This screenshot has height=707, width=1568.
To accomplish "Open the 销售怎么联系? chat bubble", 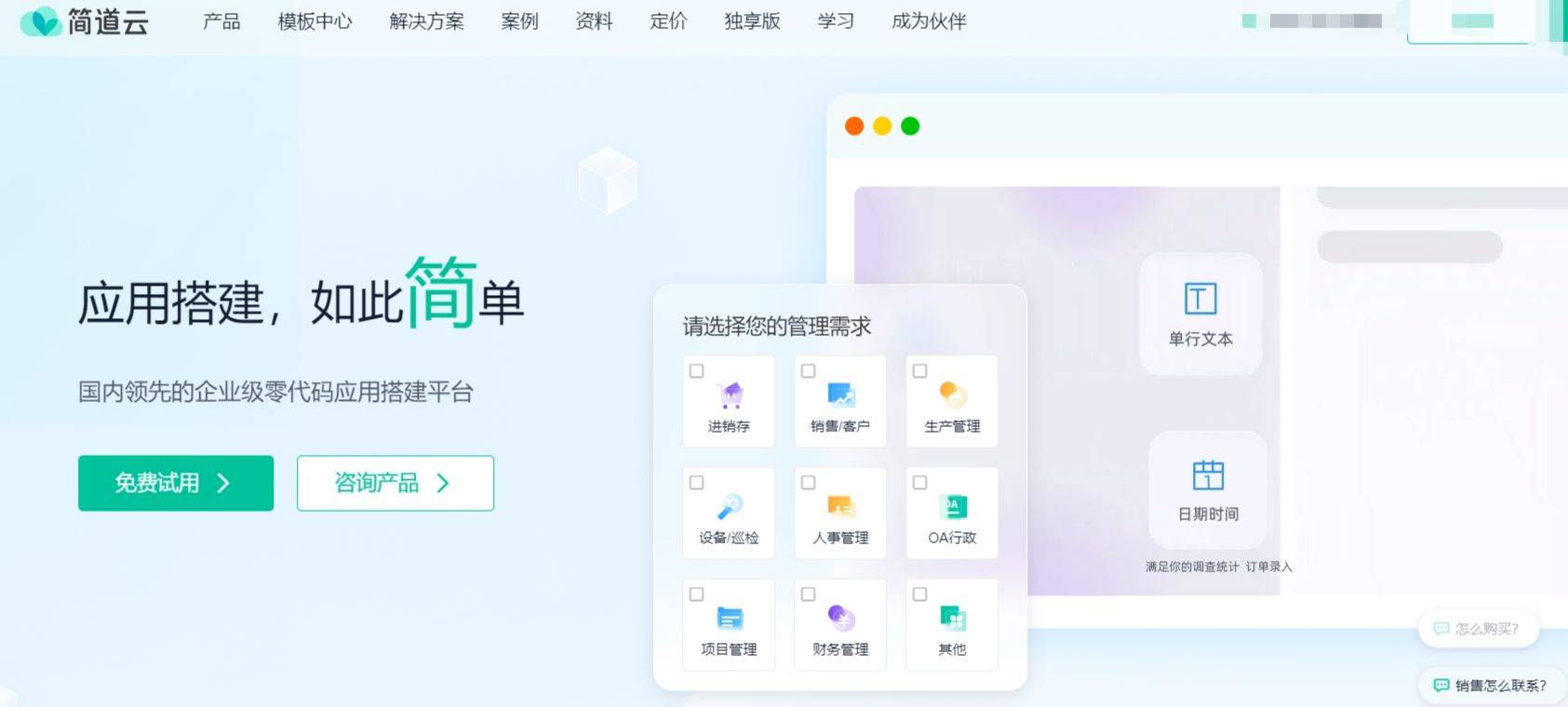I will 1490,686.
